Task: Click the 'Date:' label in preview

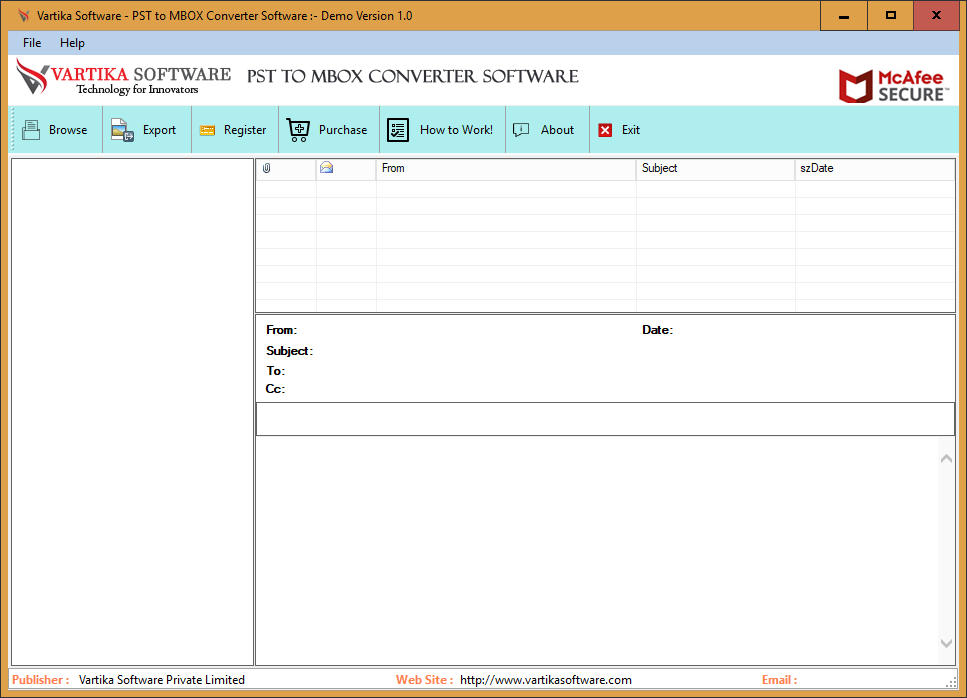Action: point(657,330)
